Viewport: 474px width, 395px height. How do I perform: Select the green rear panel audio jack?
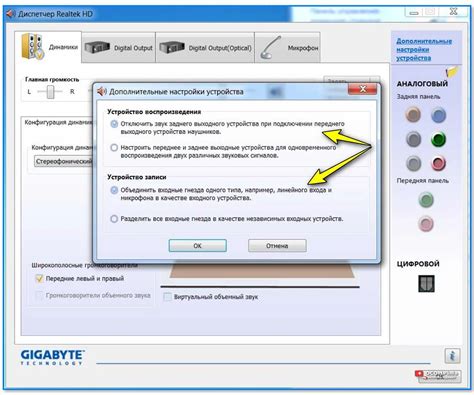pos(438,139)
